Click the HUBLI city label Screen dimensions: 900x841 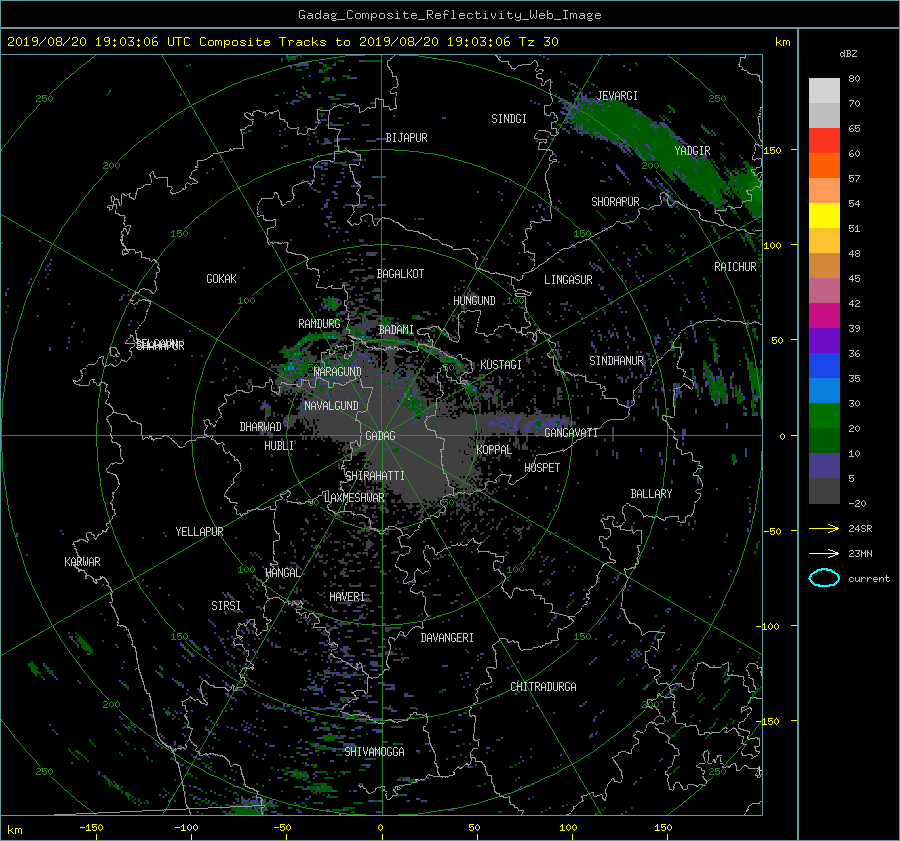(279, 445)
